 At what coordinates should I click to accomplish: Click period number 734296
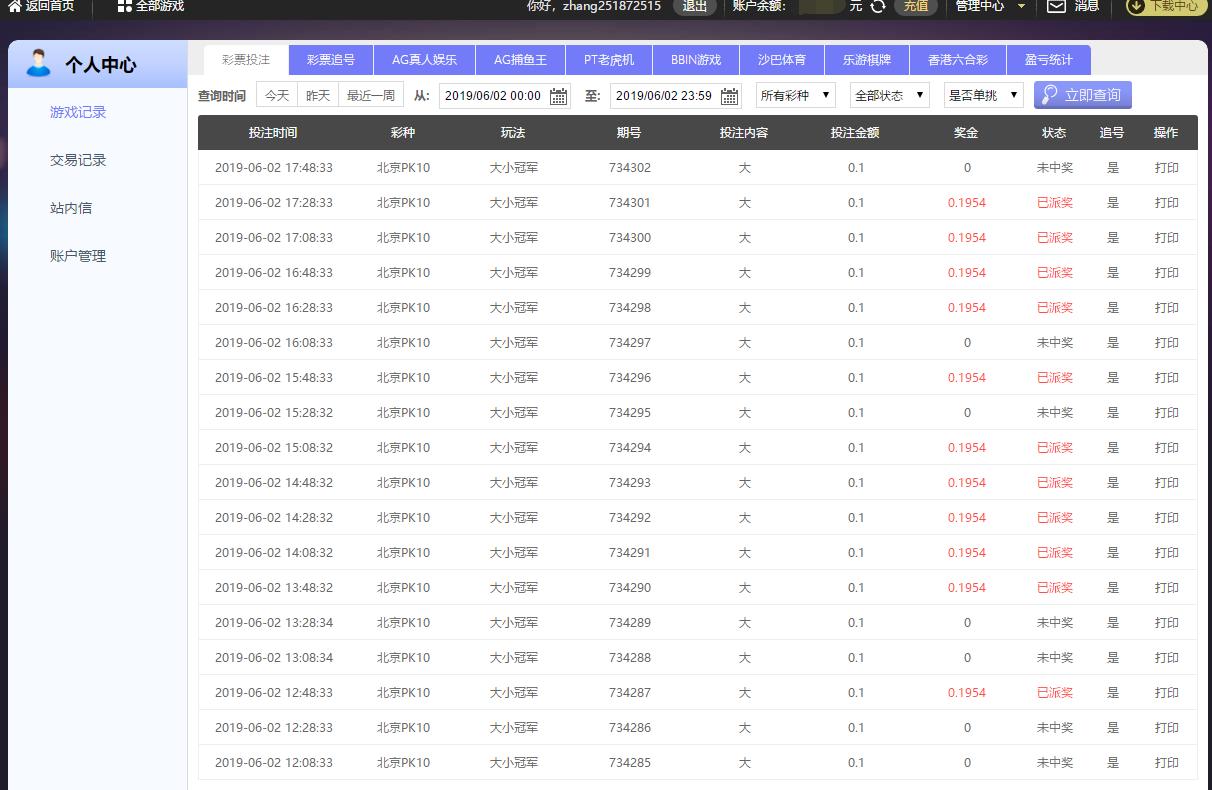tap(630, 378)
